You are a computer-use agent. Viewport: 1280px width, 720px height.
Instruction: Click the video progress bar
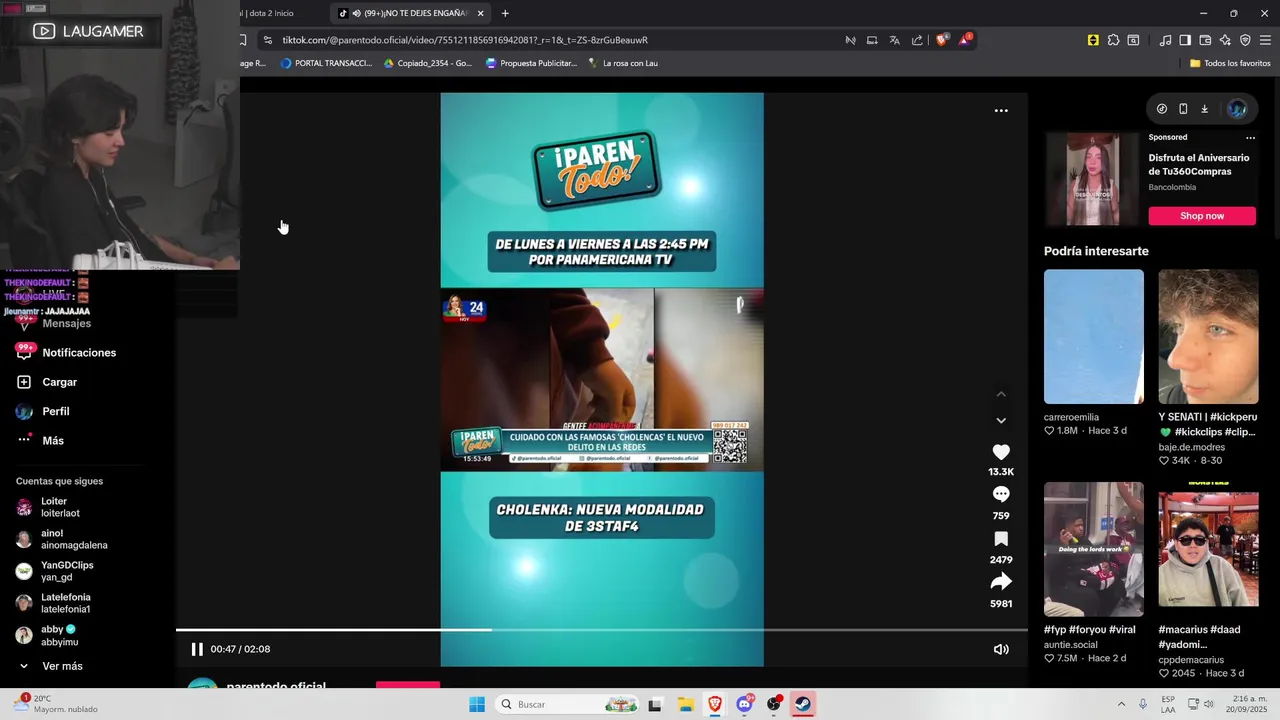(601, 630)
